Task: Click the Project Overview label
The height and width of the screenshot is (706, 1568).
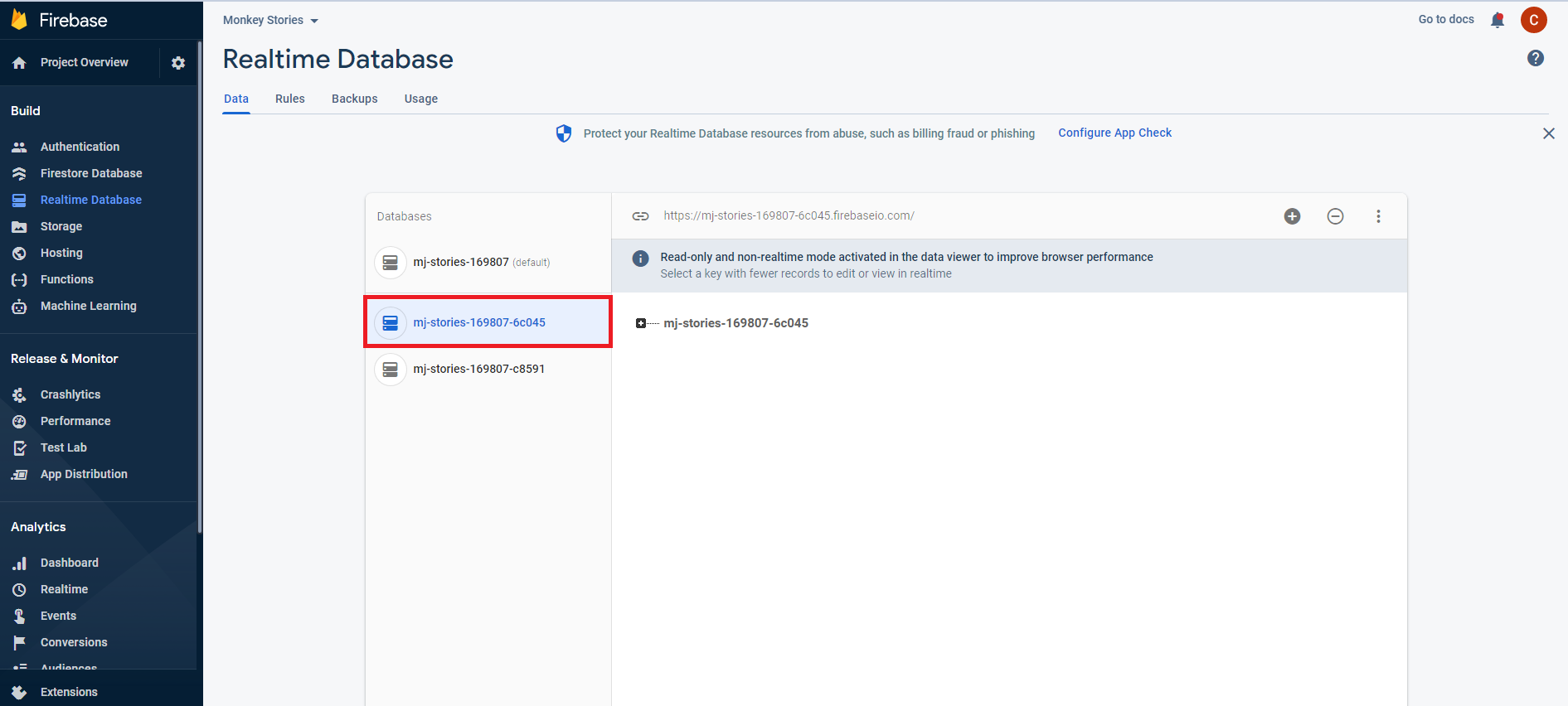Action: [x=85, y=62]
